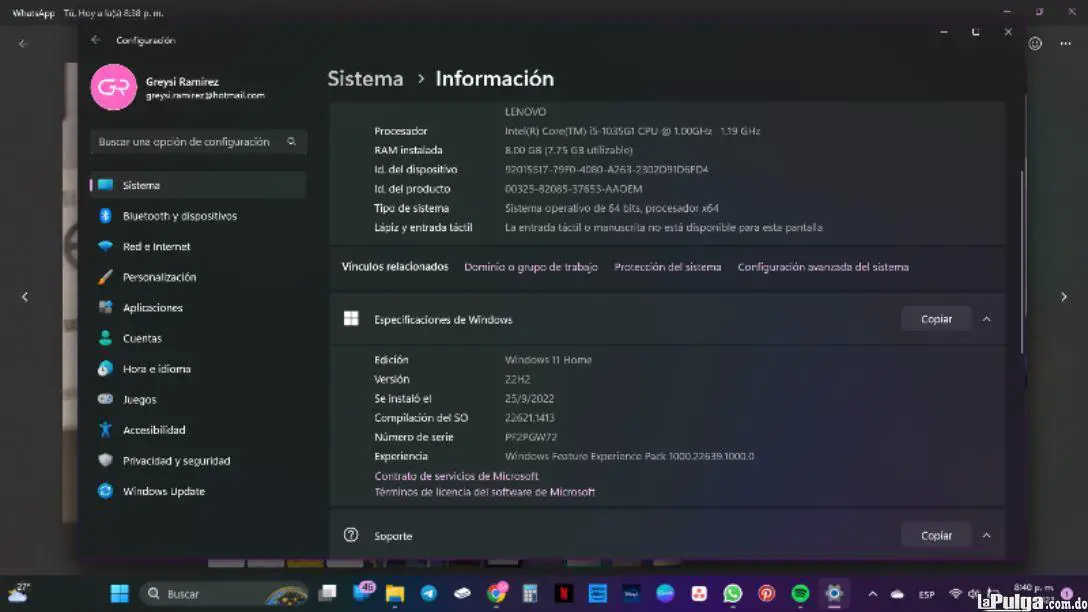The width and height of the screenshot is (1088, 612).
Task: Click the Windows logo in Especificaciones header
Action: coord(351,318)
